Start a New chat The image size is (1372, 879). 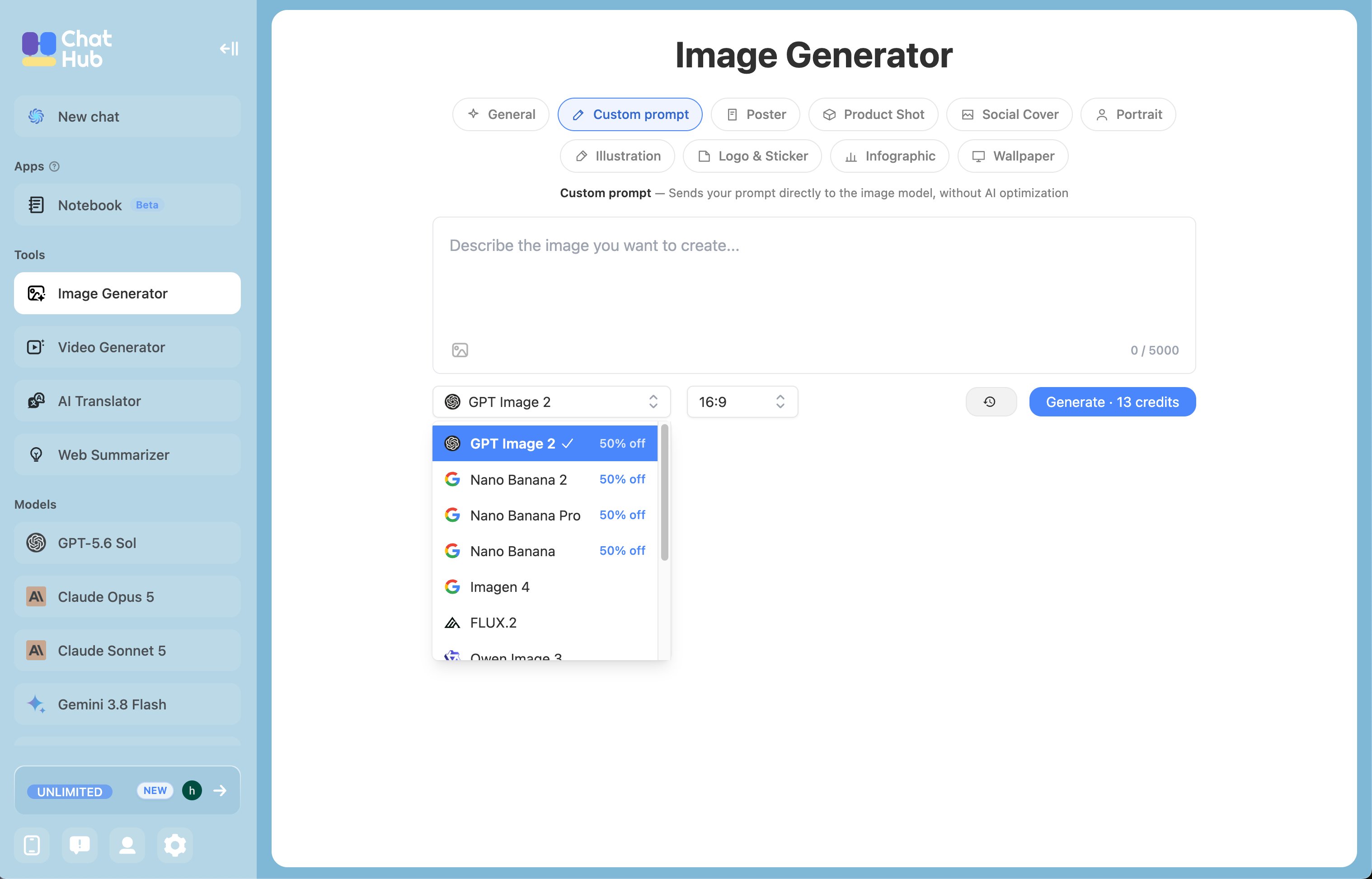[x=127, y=117]
